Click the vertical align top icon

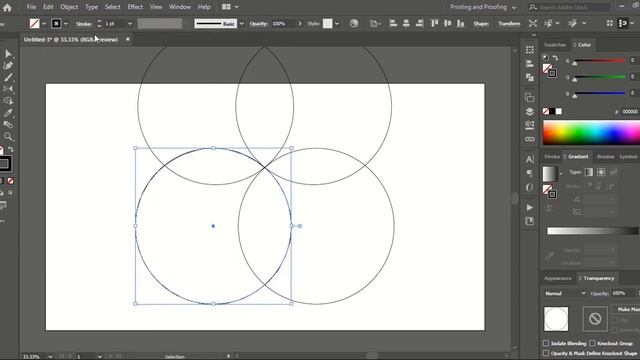435,23
